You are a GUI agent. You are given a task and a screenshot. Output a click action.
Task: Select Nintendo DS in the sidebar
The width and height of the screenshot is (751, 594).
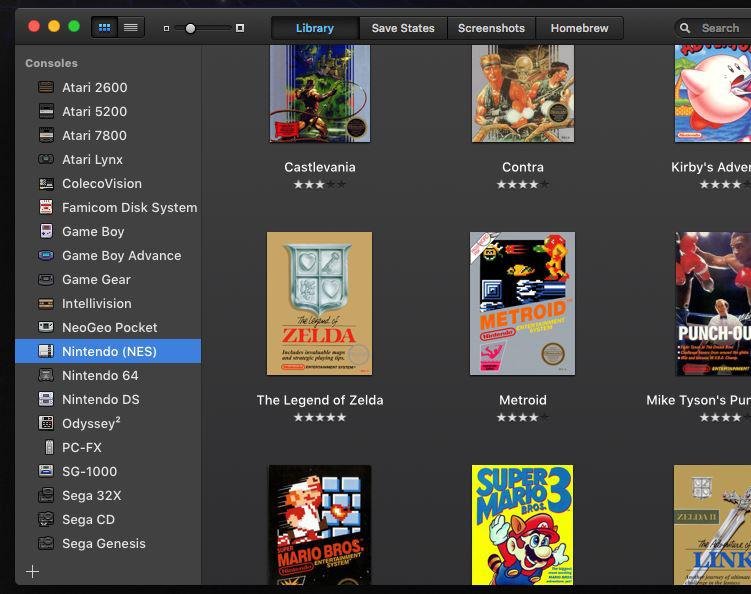point(100,399)
